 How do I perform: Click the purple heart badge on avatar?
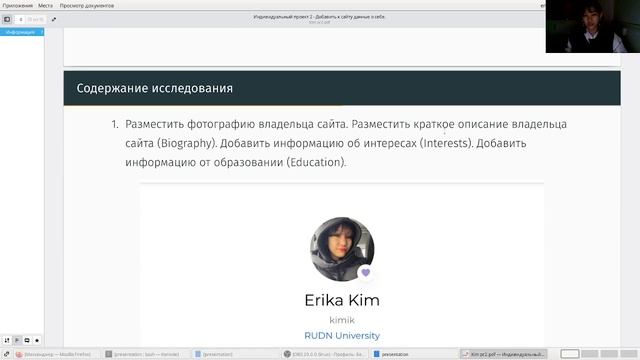[x=366, y=272]
